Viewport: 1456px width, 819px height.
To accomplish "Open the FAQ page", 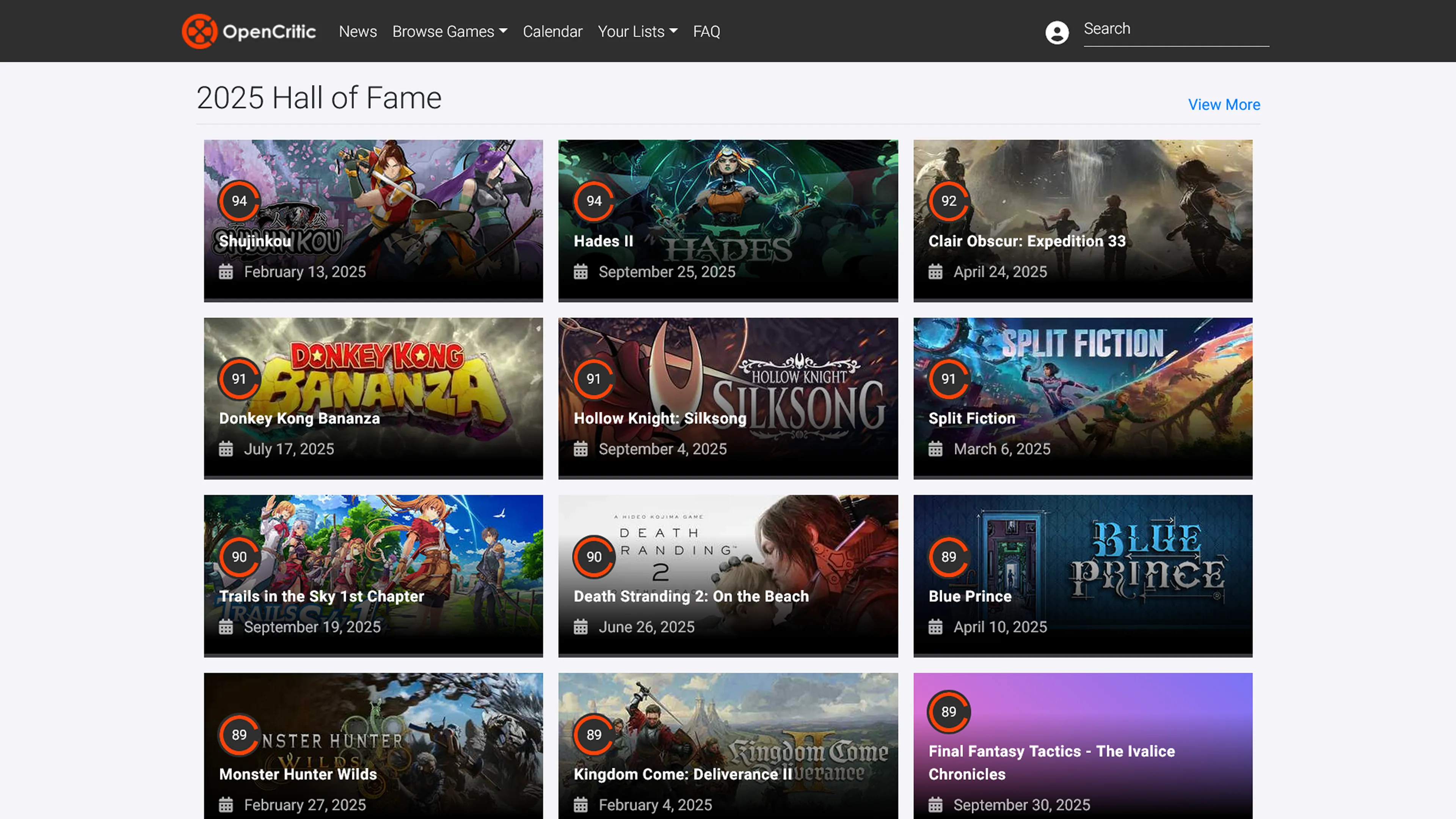I will point(706,31).
